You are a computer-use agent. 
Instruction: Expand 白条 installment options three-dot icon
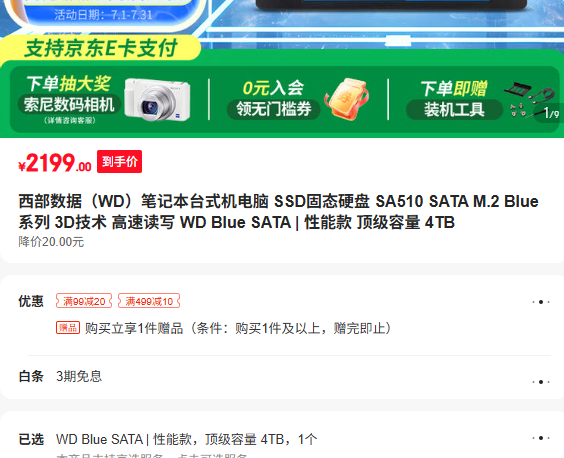pyautogui.click(x=541, y=382)
